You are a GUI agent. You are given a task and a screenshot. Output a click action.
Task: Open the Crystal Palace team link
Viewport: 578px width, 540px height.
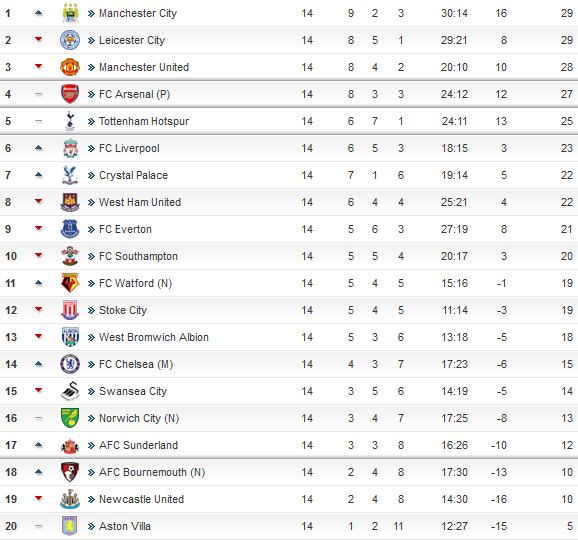pos(133,175)
